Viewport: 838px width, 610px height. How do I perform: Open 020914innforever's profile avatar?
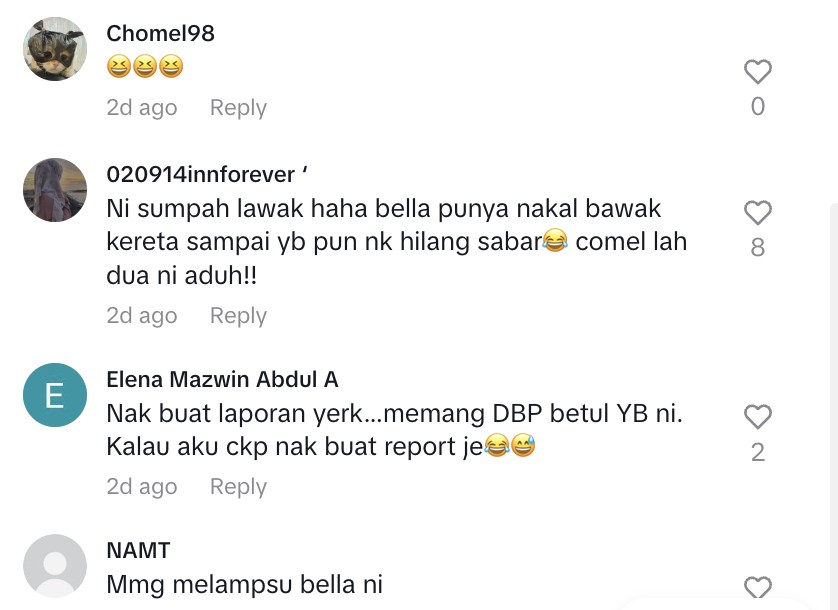click(x=55, y=190)
